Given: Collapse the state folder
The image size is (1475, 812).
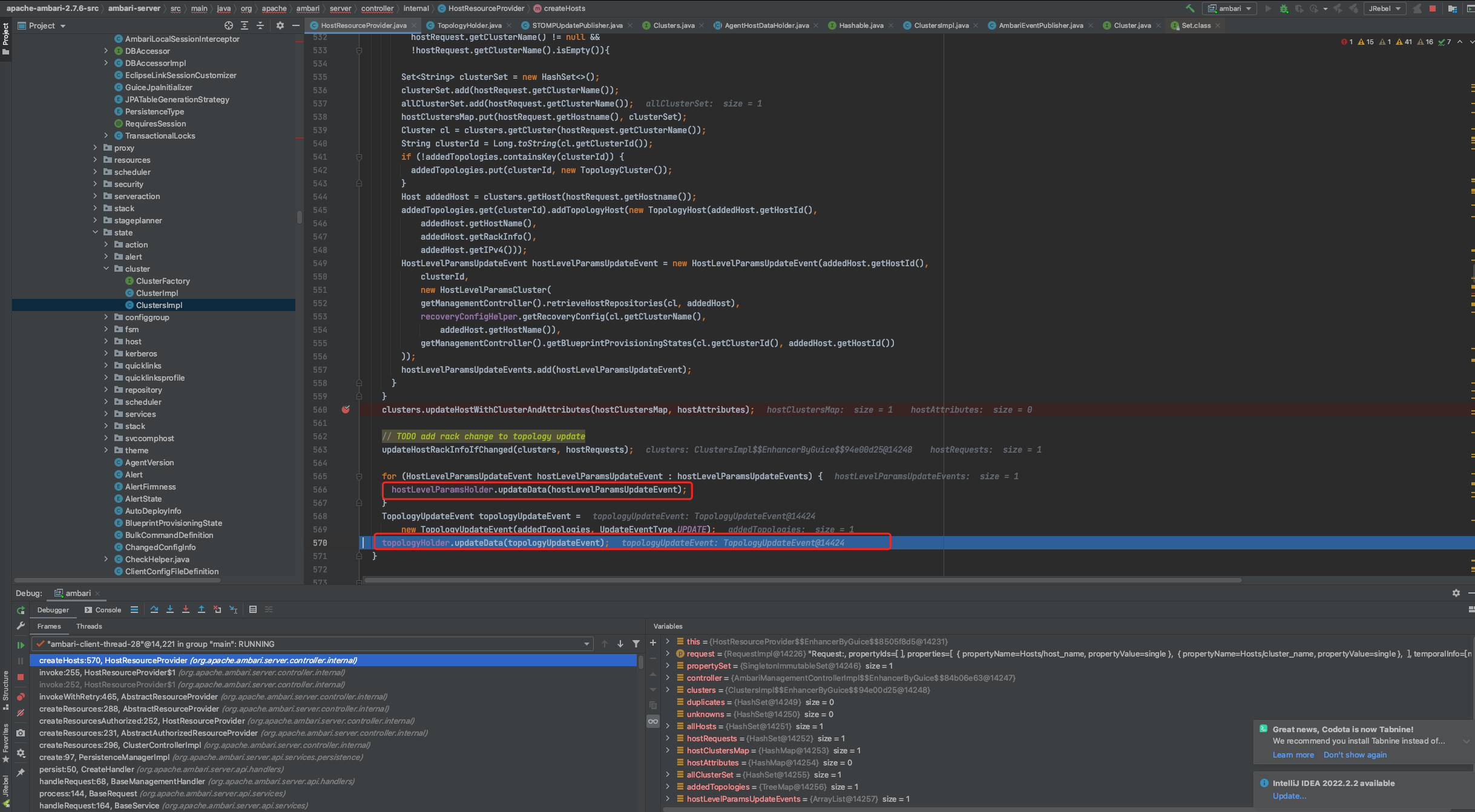Looking at the screenshot, I should click(x=95, y=232).
